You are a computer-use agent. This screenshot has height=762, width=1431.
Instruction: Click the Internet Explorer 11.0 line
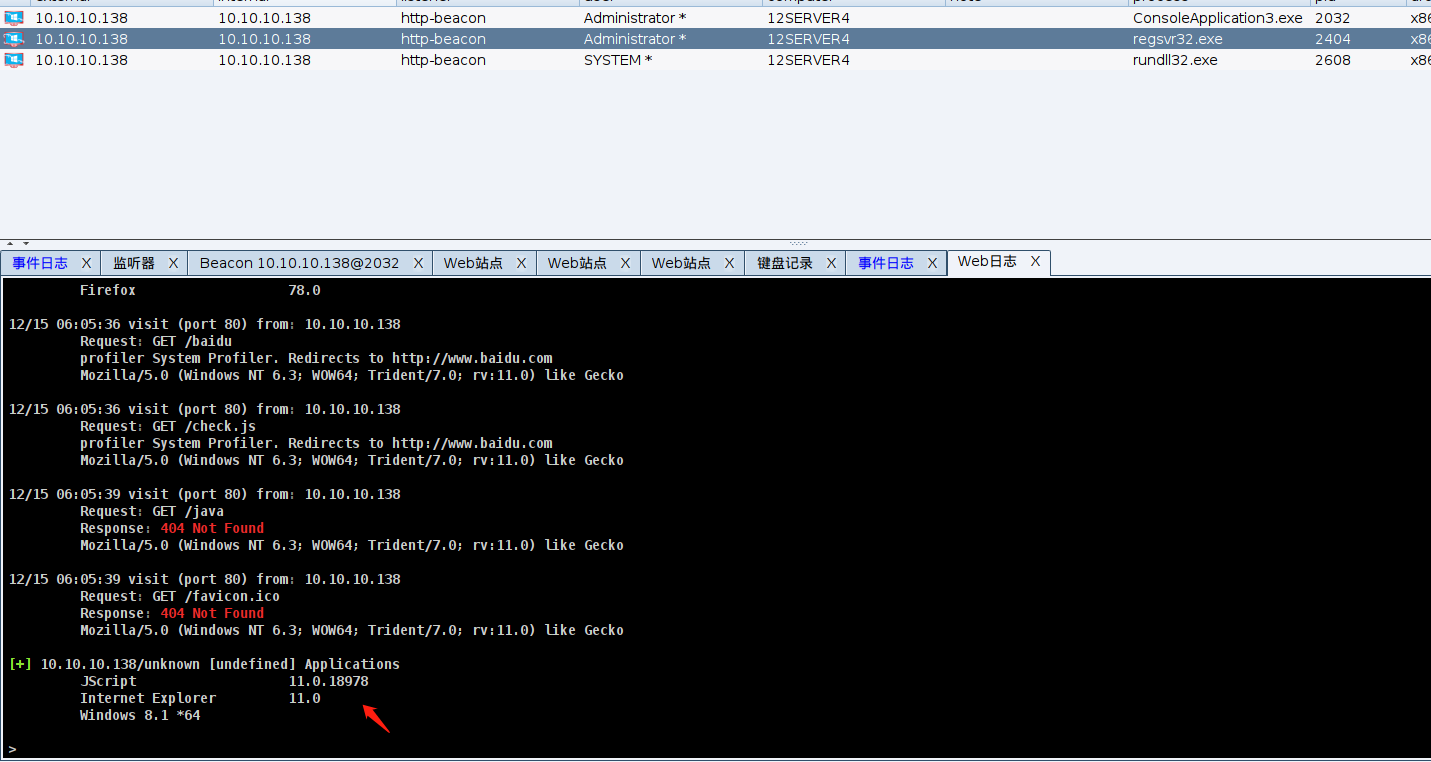pyautogui.click(x=200, y=698)
